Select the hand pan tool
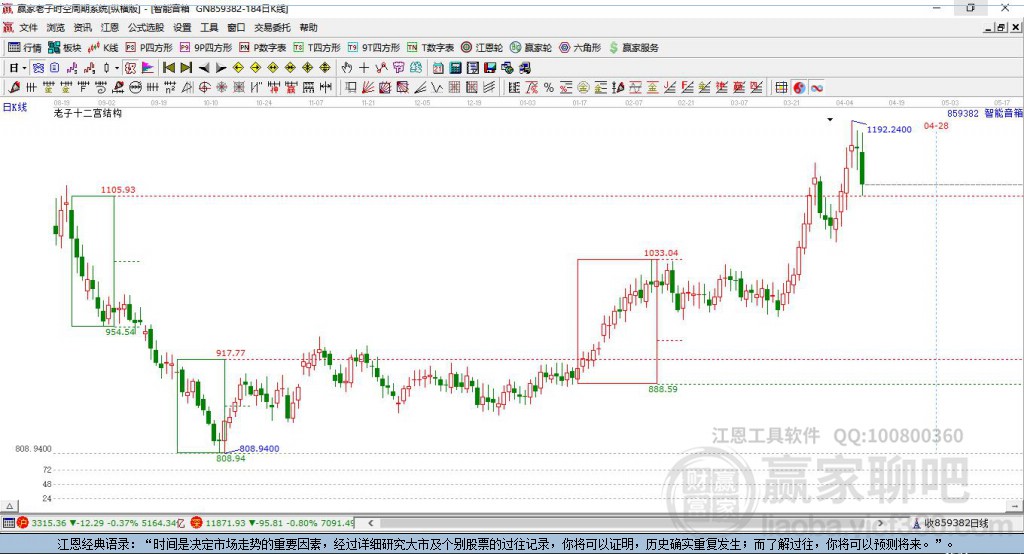This screenshot has height=554, width=1024. coord(347,68)
